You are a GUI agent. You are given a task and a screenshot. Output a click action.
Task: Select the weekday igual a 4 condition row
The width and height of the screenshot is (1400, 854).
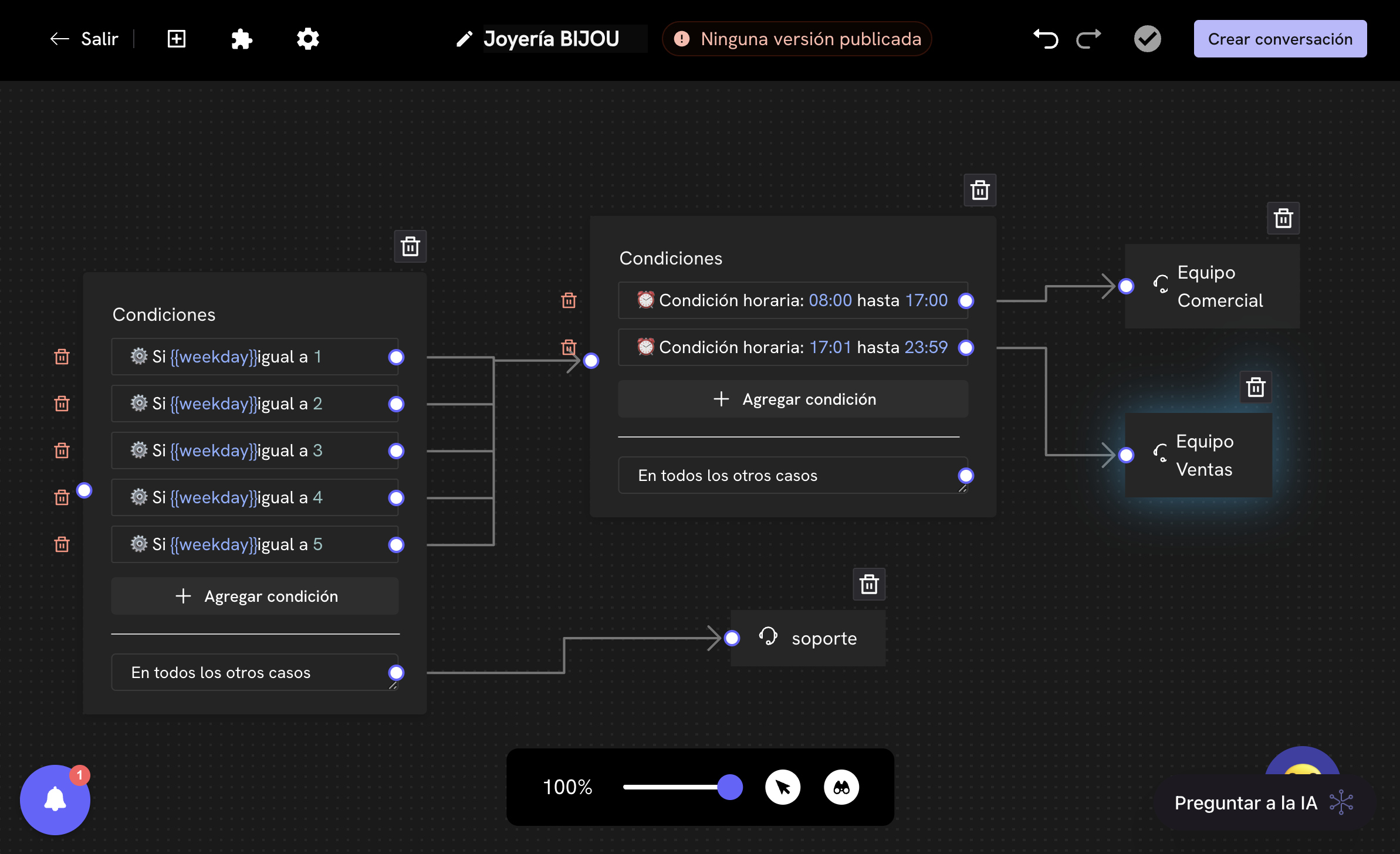[255, 497]
